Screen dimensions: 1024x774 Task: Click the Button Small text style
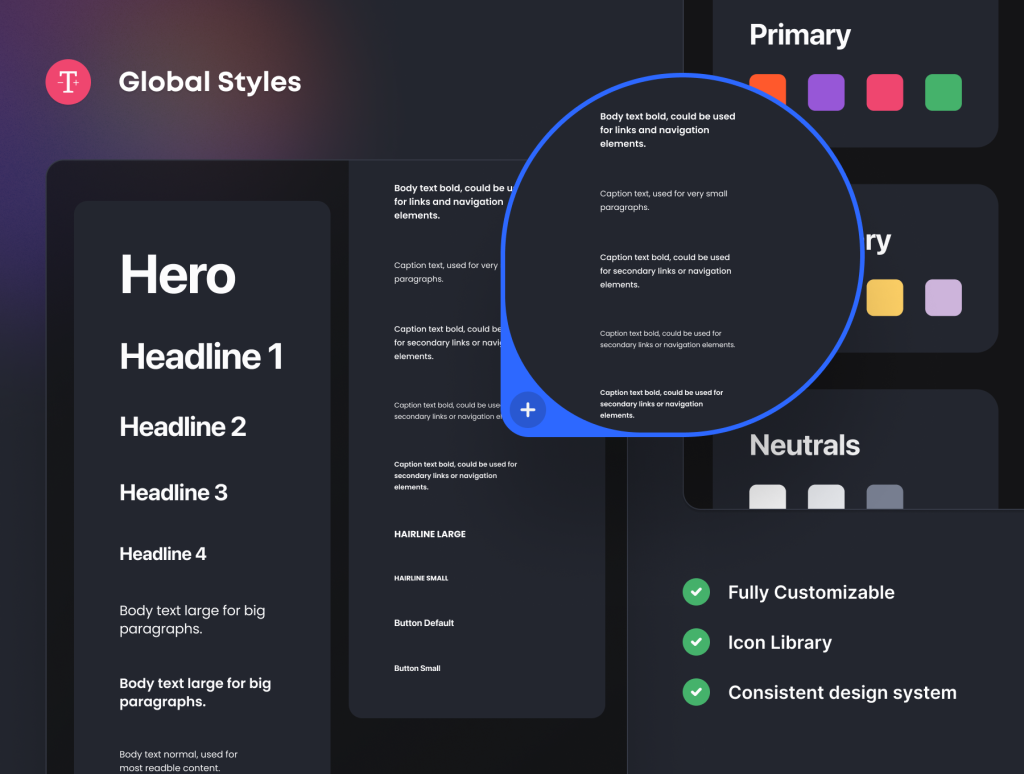417,668
